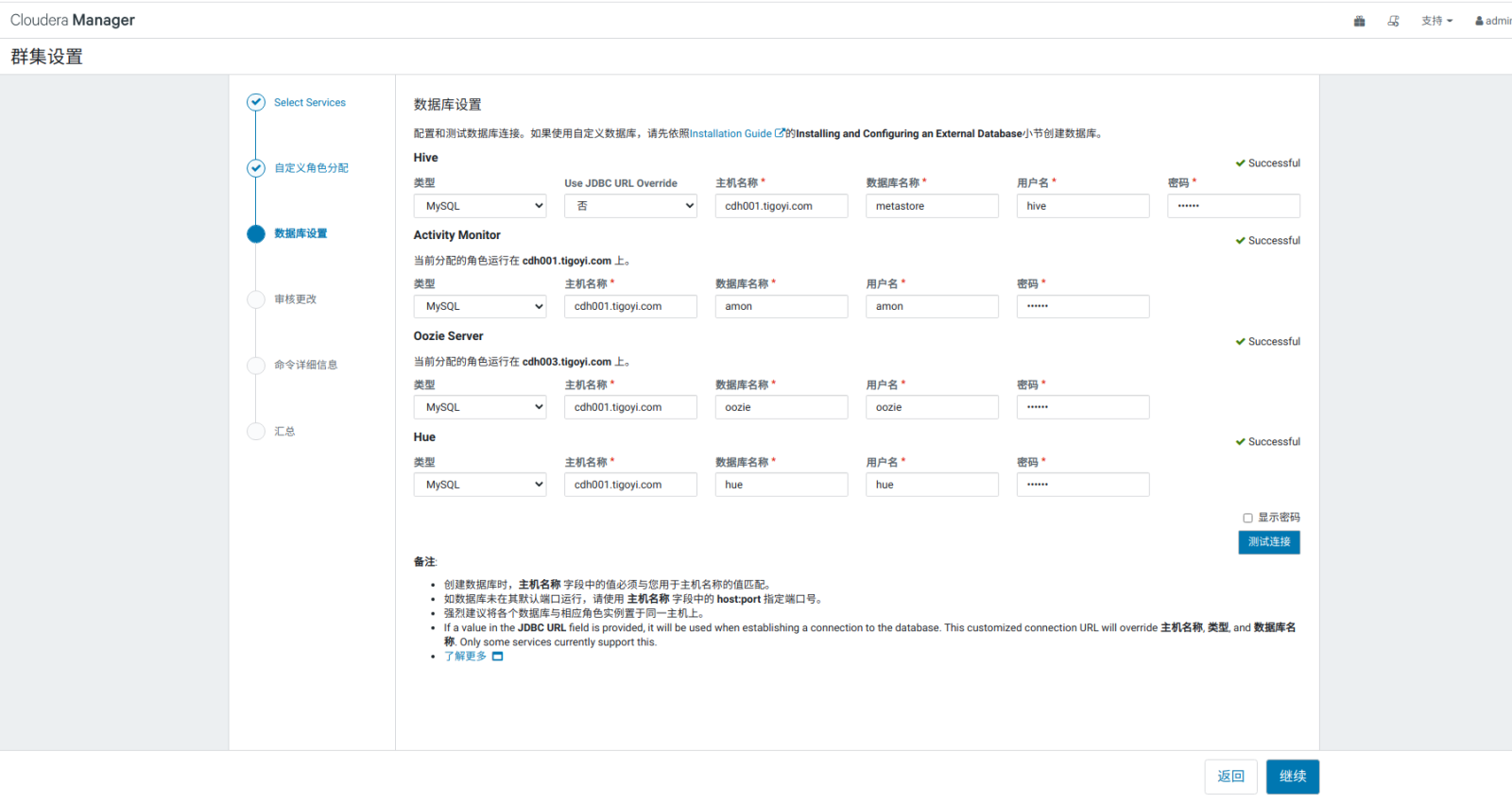Click the window icon beside 了解更多
The height and width of the screenshot is (803, 1512).
tap(498, 657)
